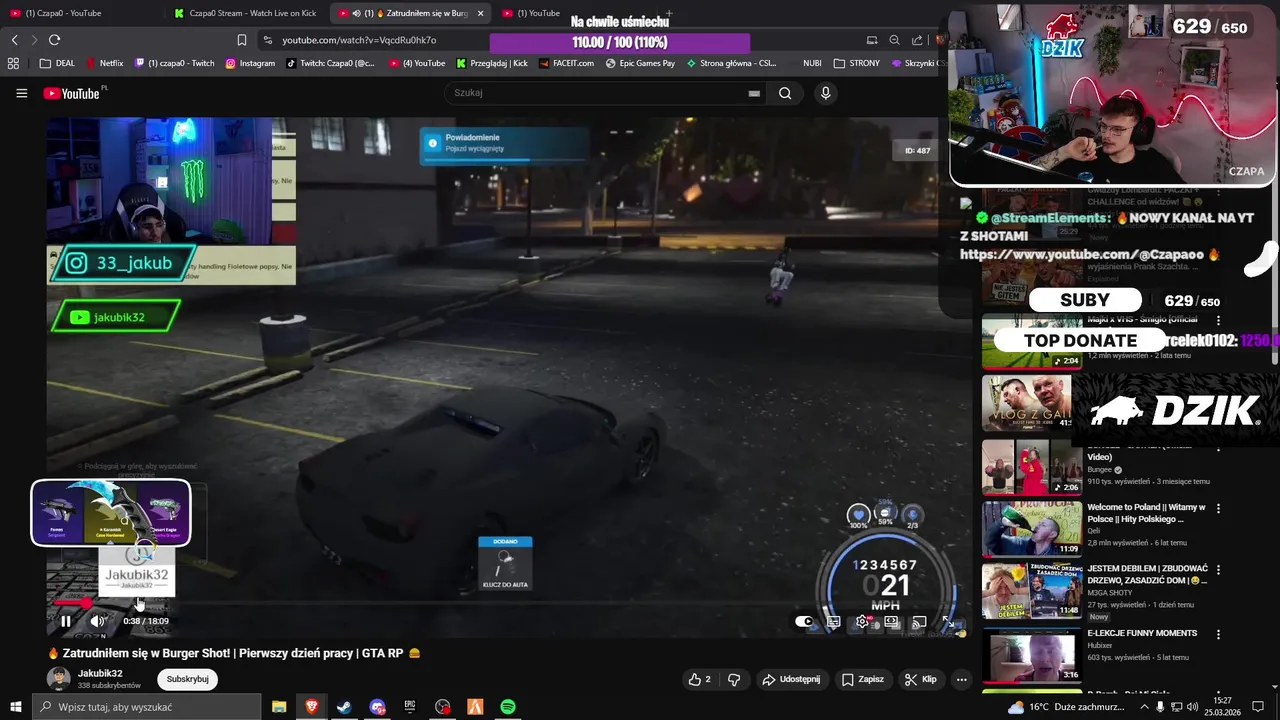Open the Jakubik32 channel avatar
1280x720 pixels.
[59, 679]
